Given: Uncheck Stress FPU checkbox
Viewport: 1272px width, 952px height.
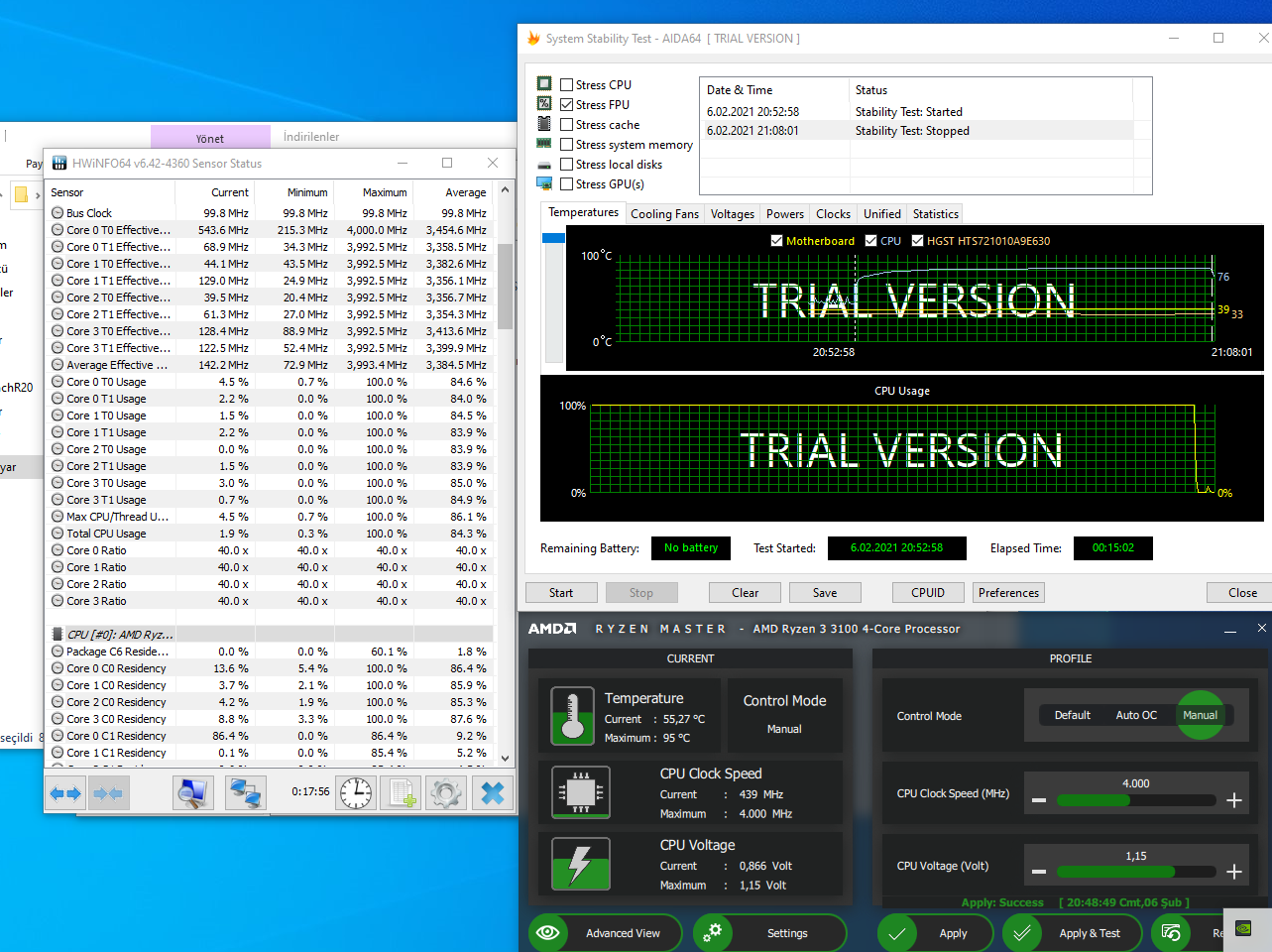Looking at the screenshot, I should click(x=567, y=105).
